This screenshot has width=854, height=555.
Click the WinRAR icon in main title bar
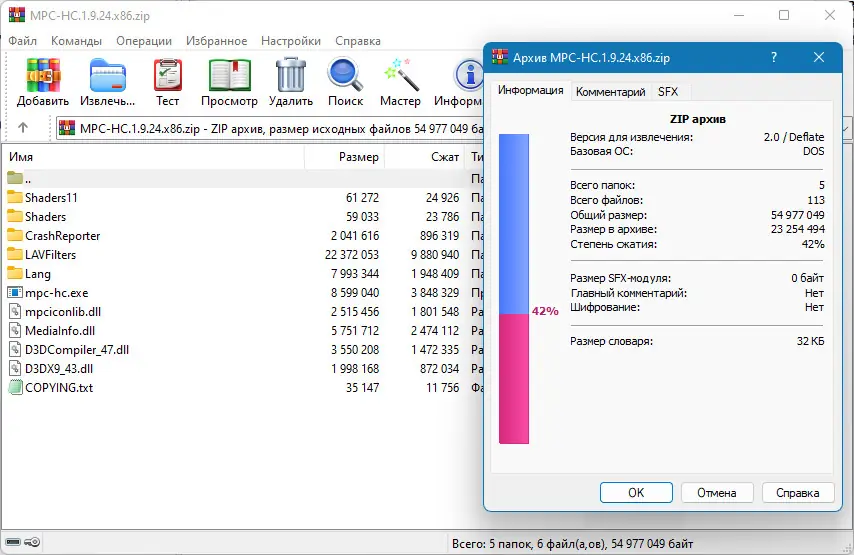17,15
